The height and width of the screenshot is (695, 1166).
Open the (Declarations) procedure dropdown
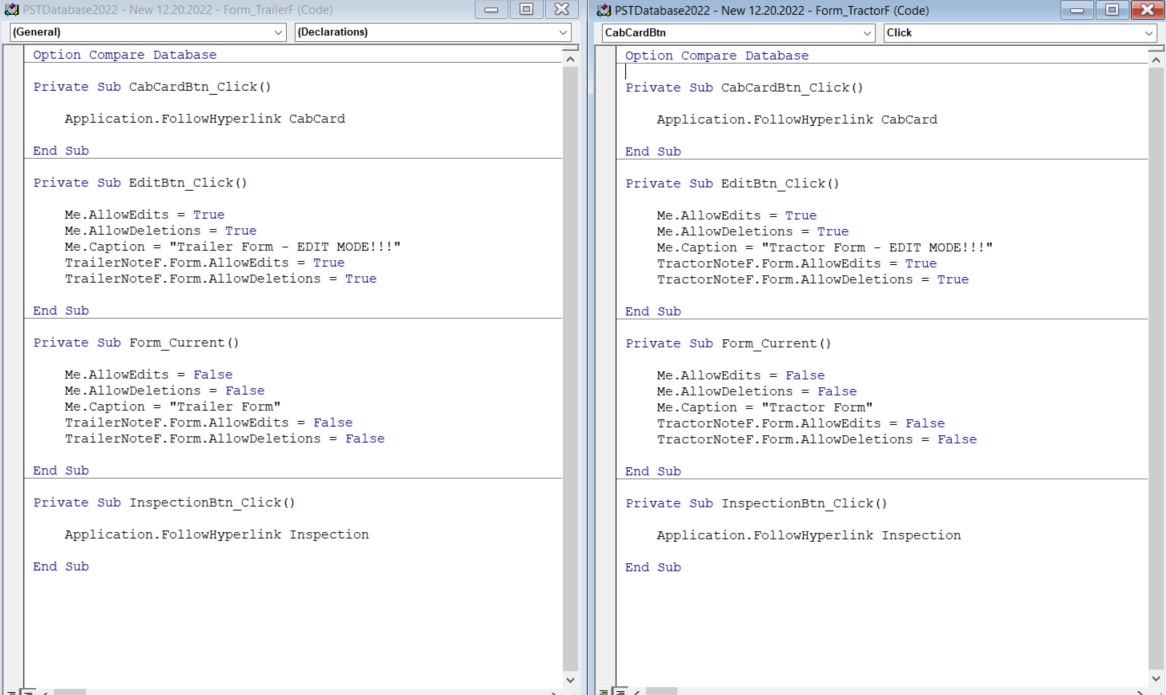(562, 33)
